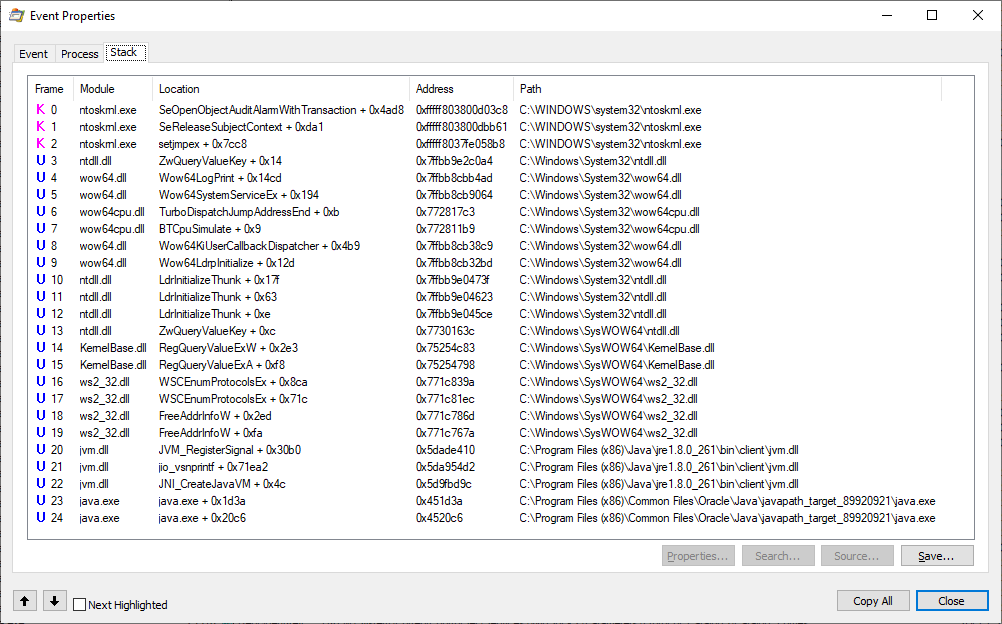Sort by the Module column header
This screenshot has width=1002, height=624.
coord(97,89)
